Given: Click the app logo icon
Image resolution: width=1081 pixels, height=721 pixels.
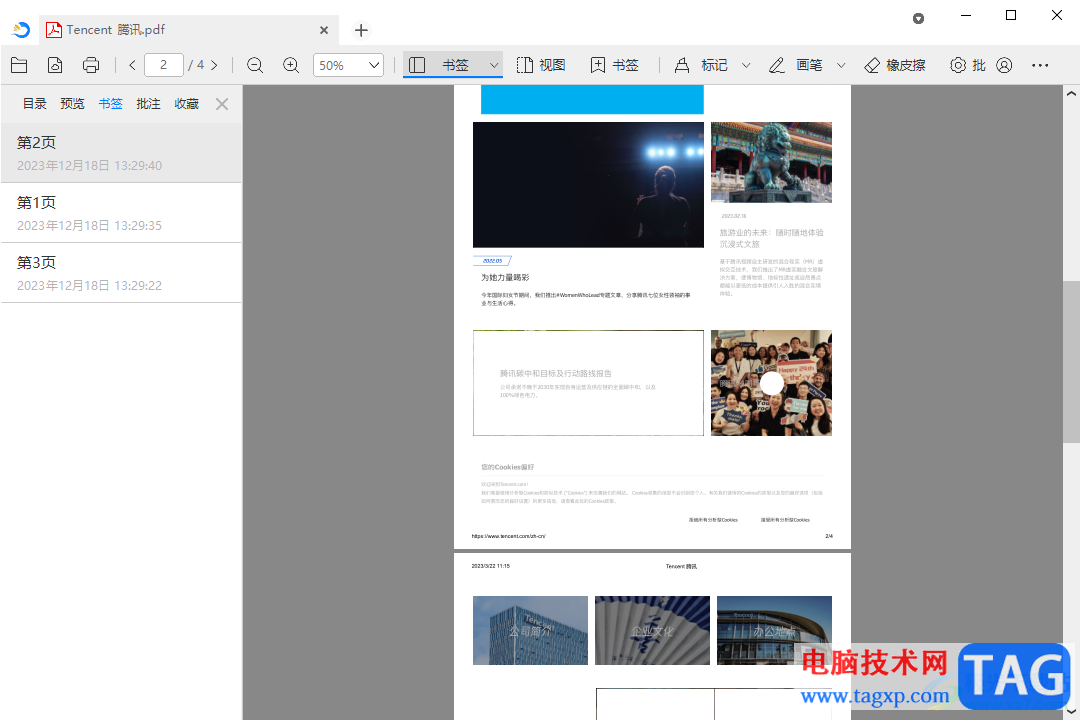Looking at the screenshot, I should pos(21,30).
